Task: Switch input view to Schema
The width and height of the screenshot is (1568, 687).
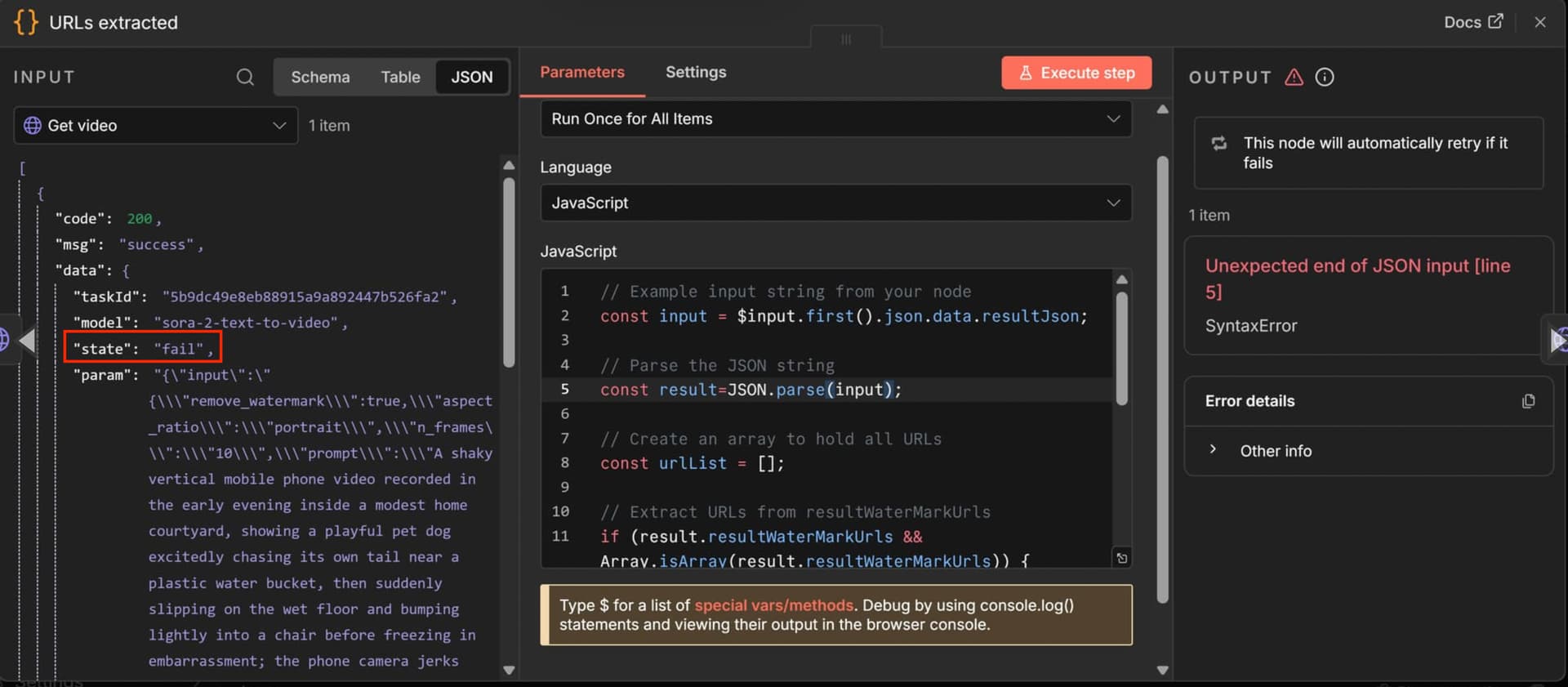Action: (x=320, y=77)
